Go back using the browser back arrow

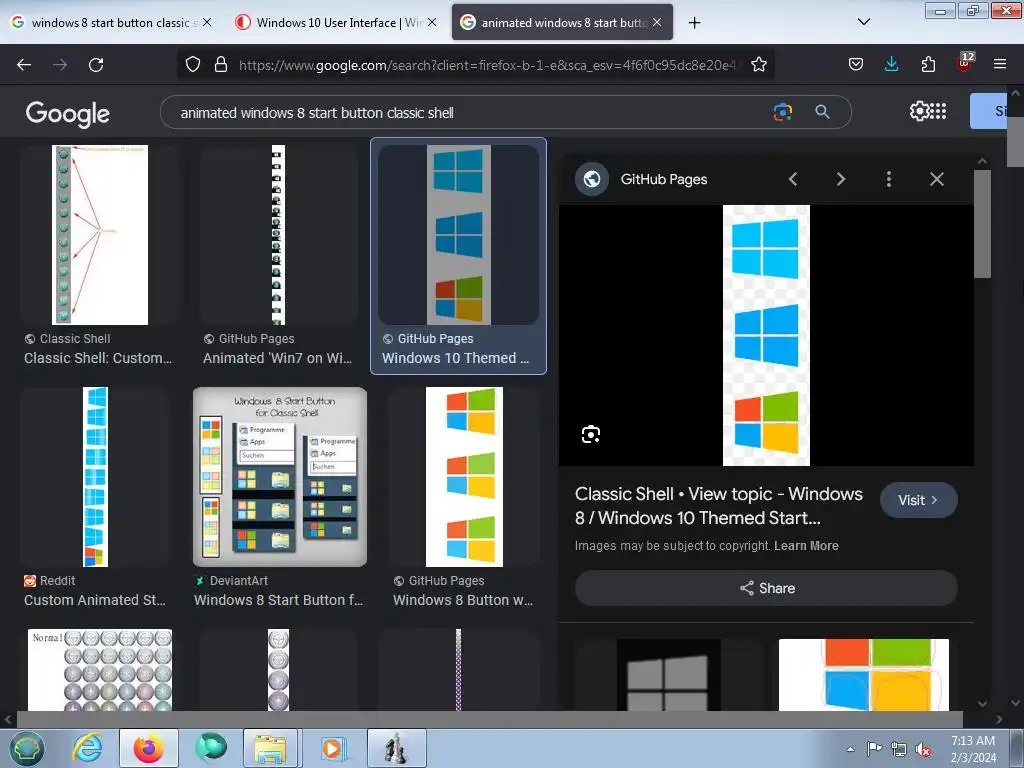[24, 65]
